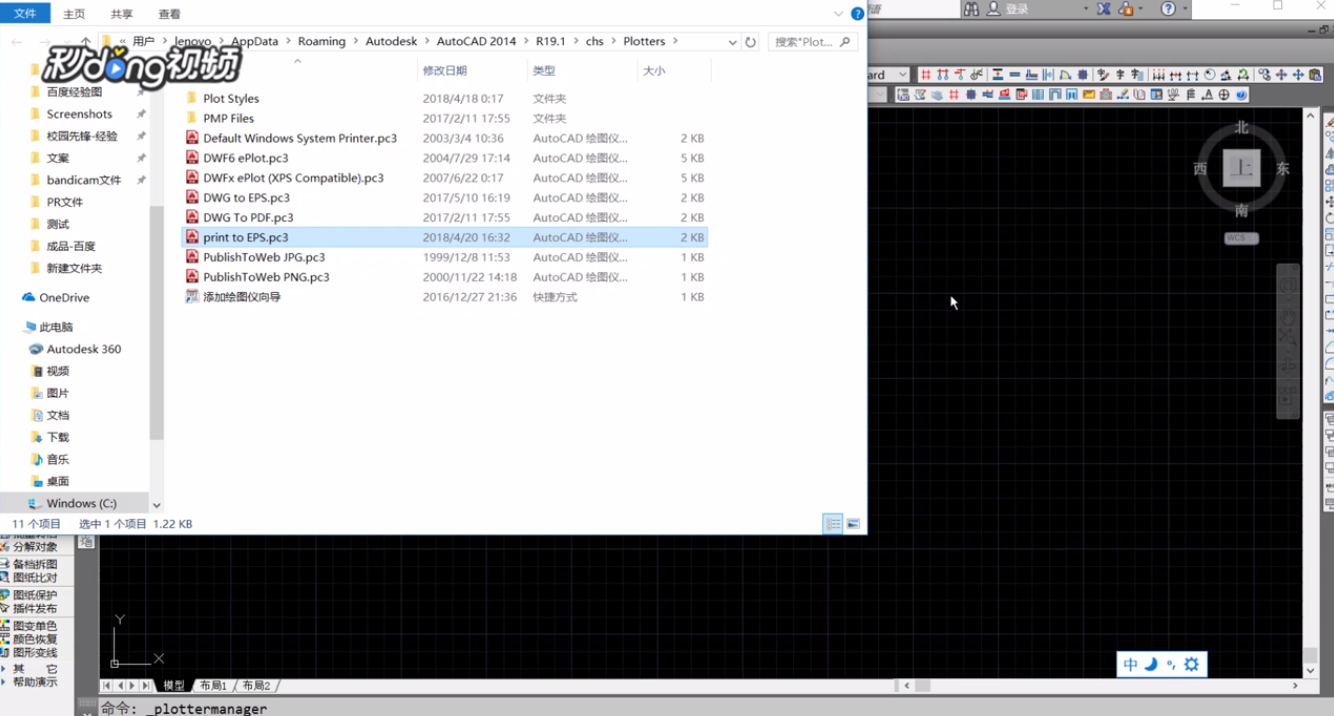This screenshot has width=1334, height=716.
Task: Select the 颜色恢复 tool
Action: [x=35, y=639]
